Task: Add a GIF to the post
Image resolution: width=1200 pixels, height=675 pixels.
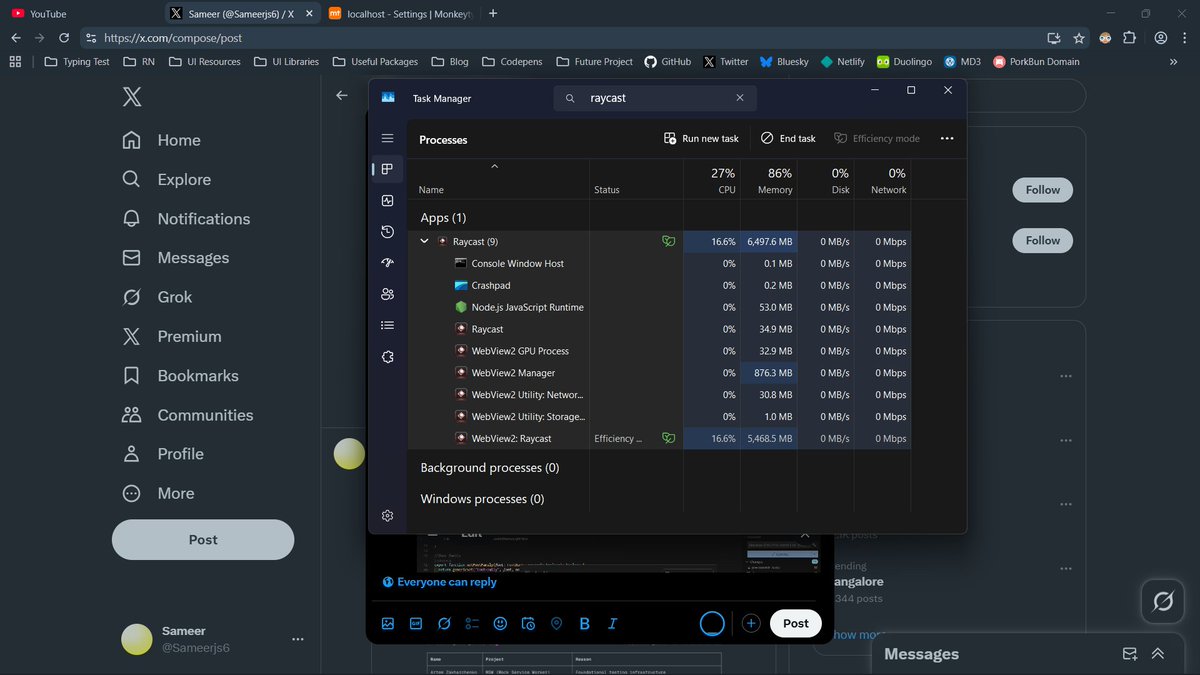Action: (416, 623)
